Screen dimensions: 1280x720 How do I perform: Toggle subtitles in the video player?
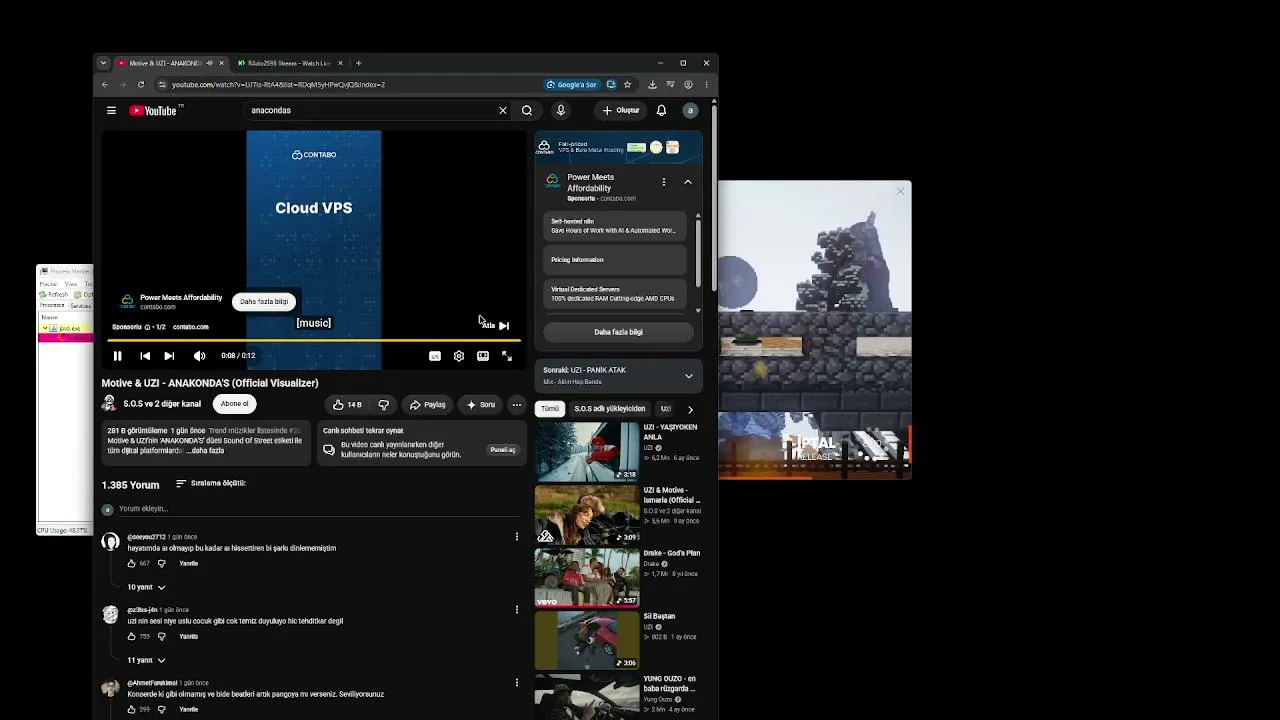tap(435, 356)
